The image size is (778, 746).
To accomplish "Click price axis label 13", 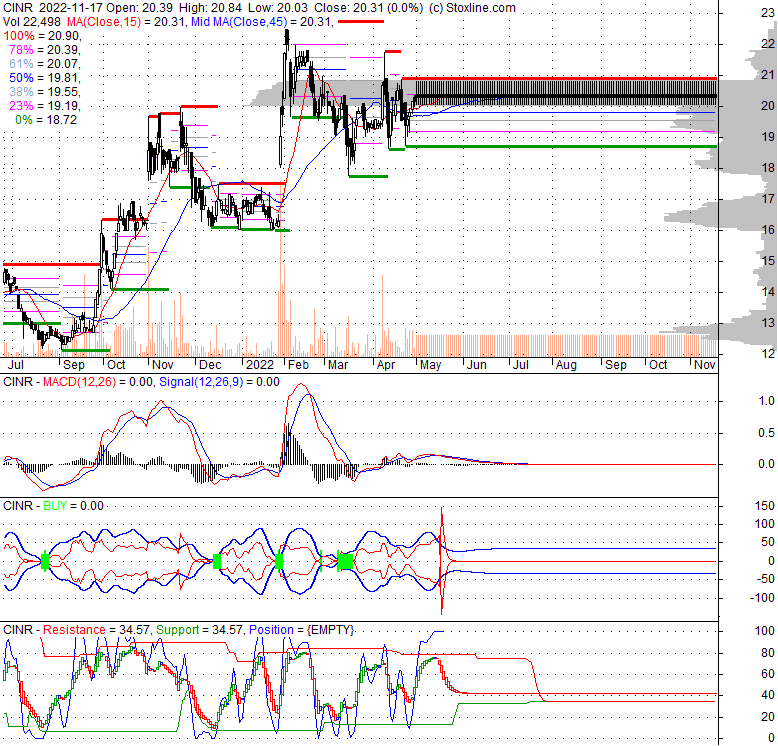I will point(768,322).
